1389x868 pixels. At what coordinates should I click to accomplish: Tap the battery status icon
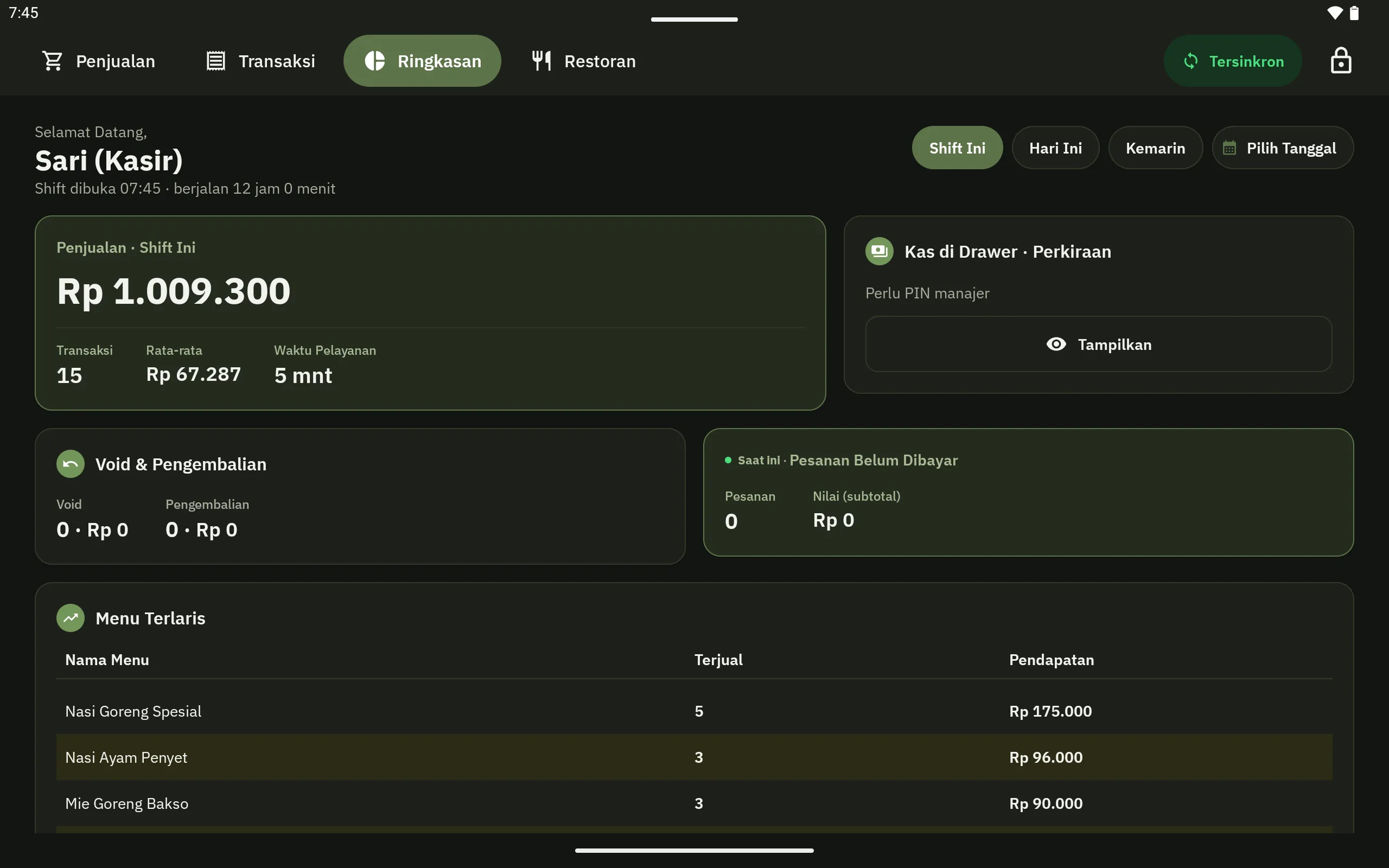(x=1355, y=12)
